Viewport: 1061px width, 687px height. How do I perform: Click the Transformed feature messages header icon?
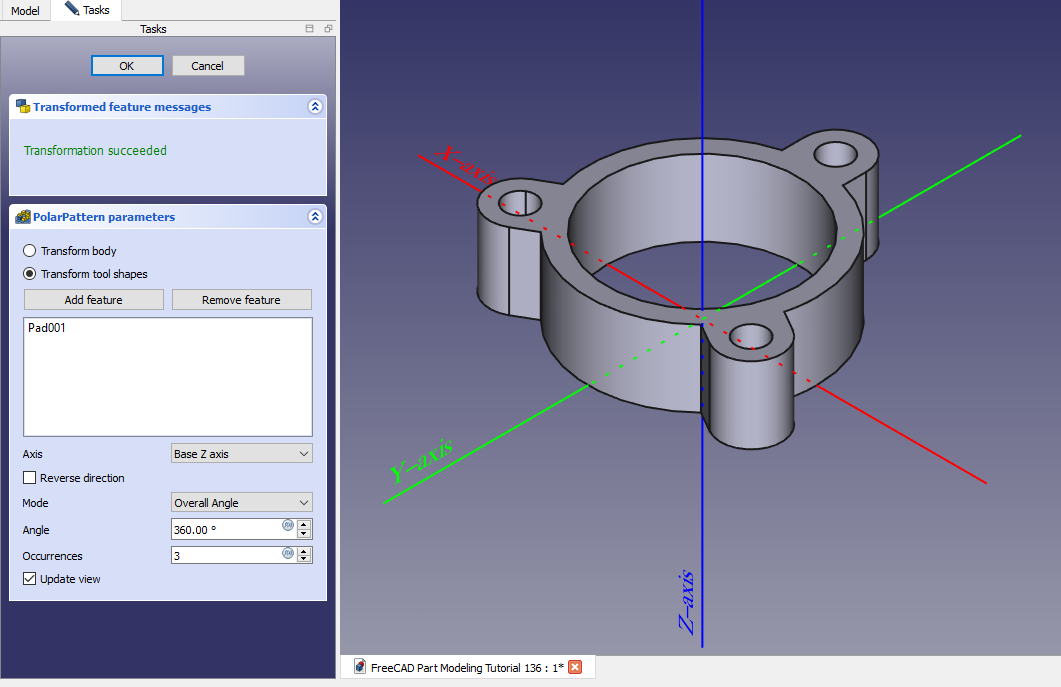click(x=23, y=107)
